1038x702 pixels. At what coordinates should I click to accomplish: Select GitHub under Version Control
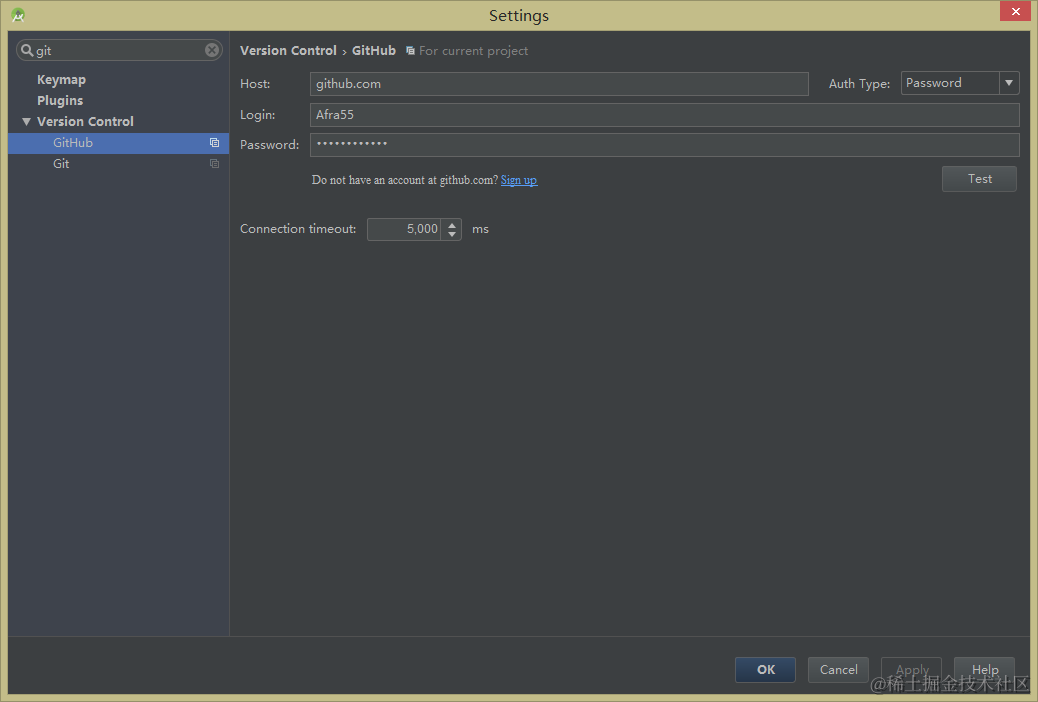[72, 142]
